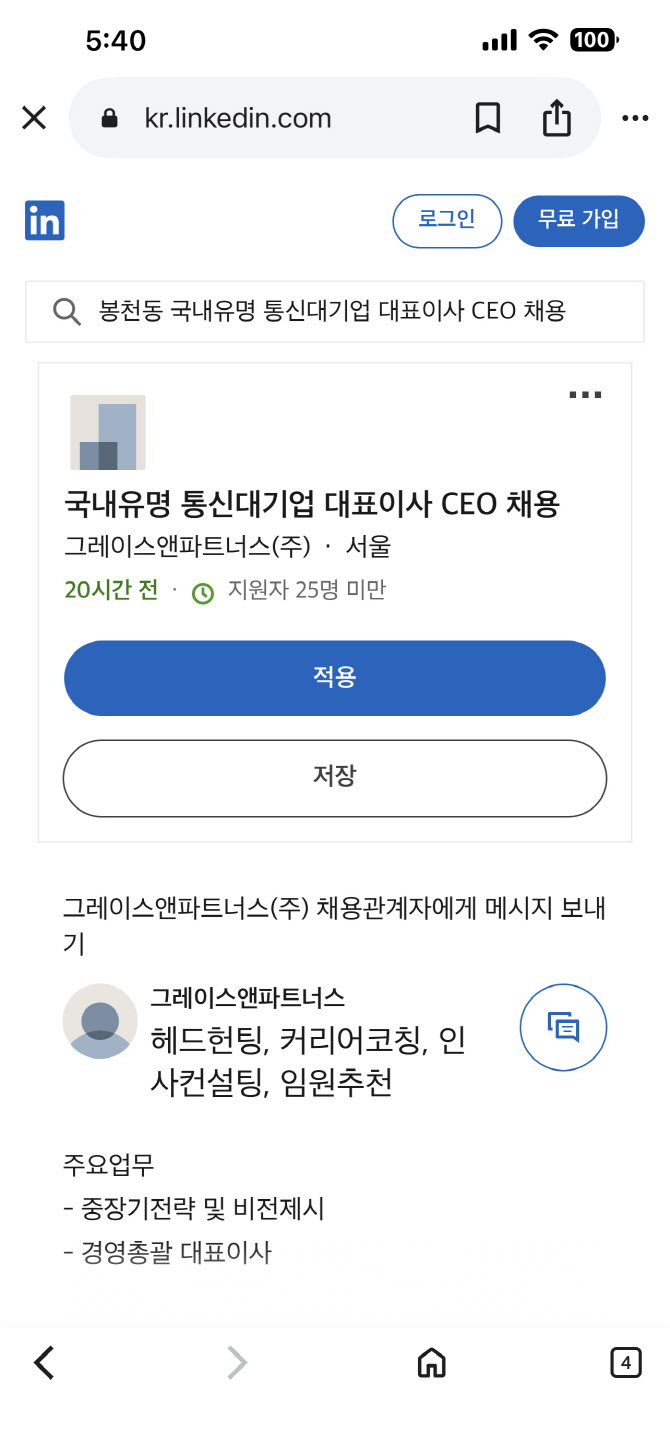The width and height of the screenshot is (670, 1450).
Task: Open the 그레이스앤파트너스 recruiter name link
Action: (x=248, y=997)
